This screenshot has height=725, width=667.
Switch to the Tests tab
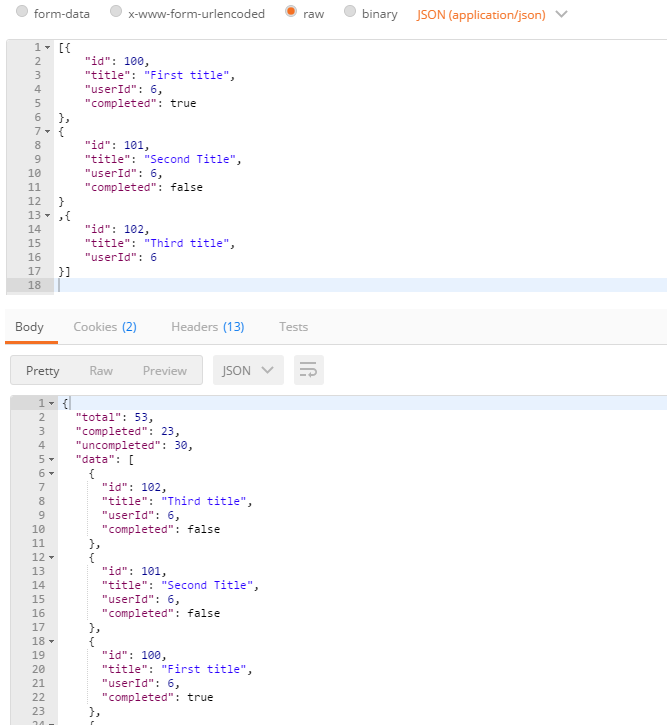pos(293,327)
